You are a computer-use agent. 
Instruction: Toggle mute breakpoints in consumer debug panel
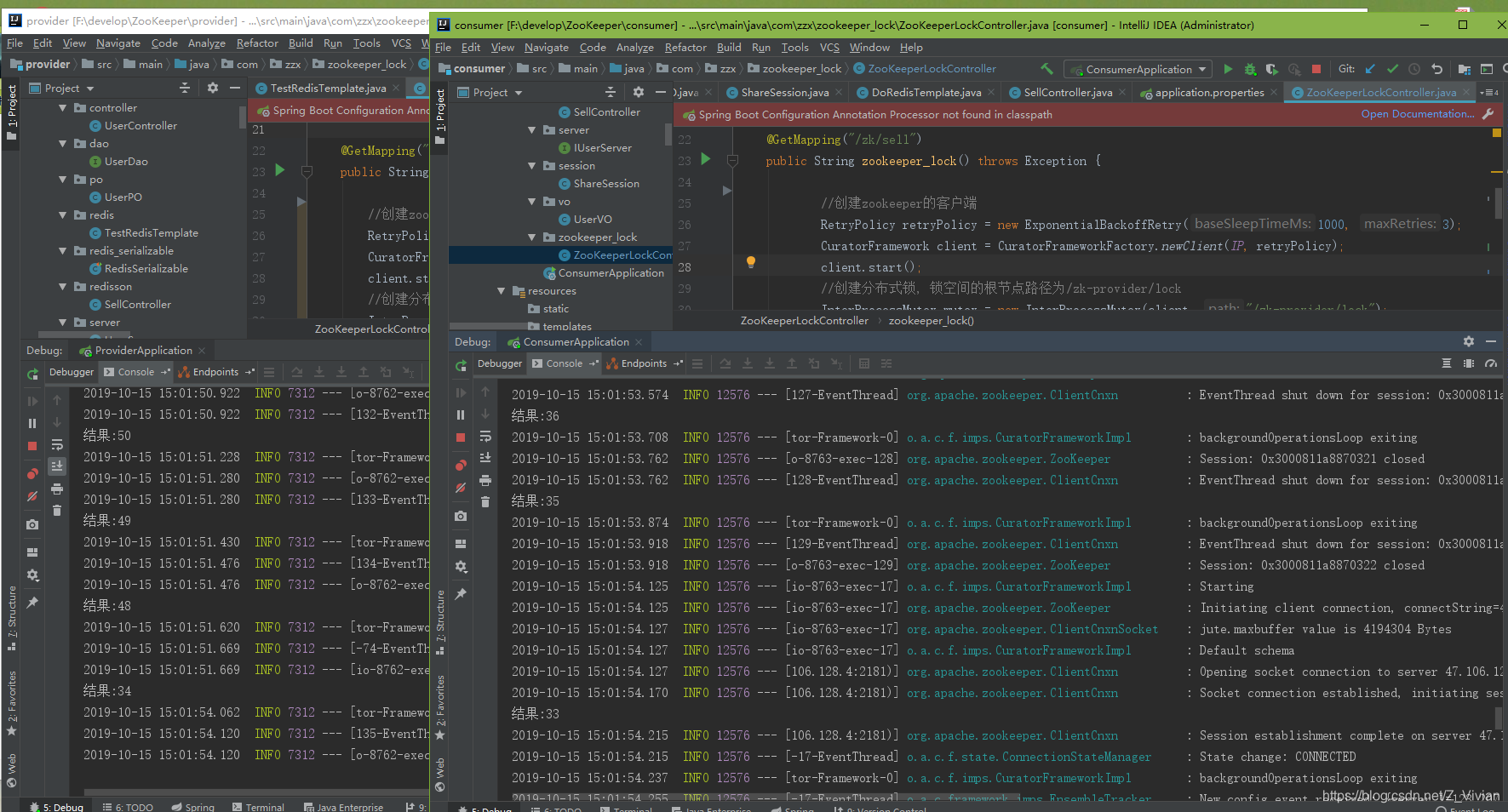461,488
